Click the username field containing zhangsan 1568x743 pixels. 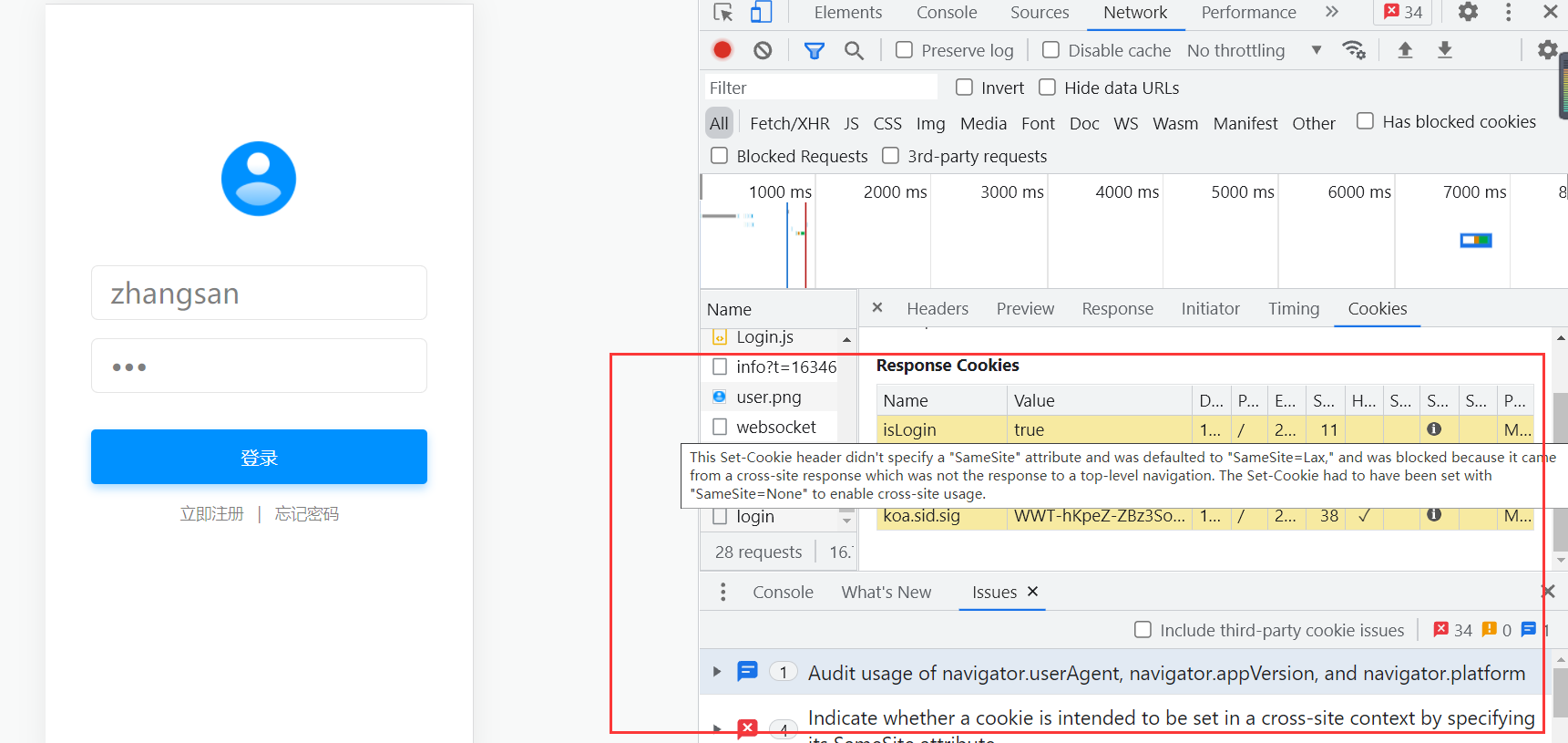tap(259, 293)
